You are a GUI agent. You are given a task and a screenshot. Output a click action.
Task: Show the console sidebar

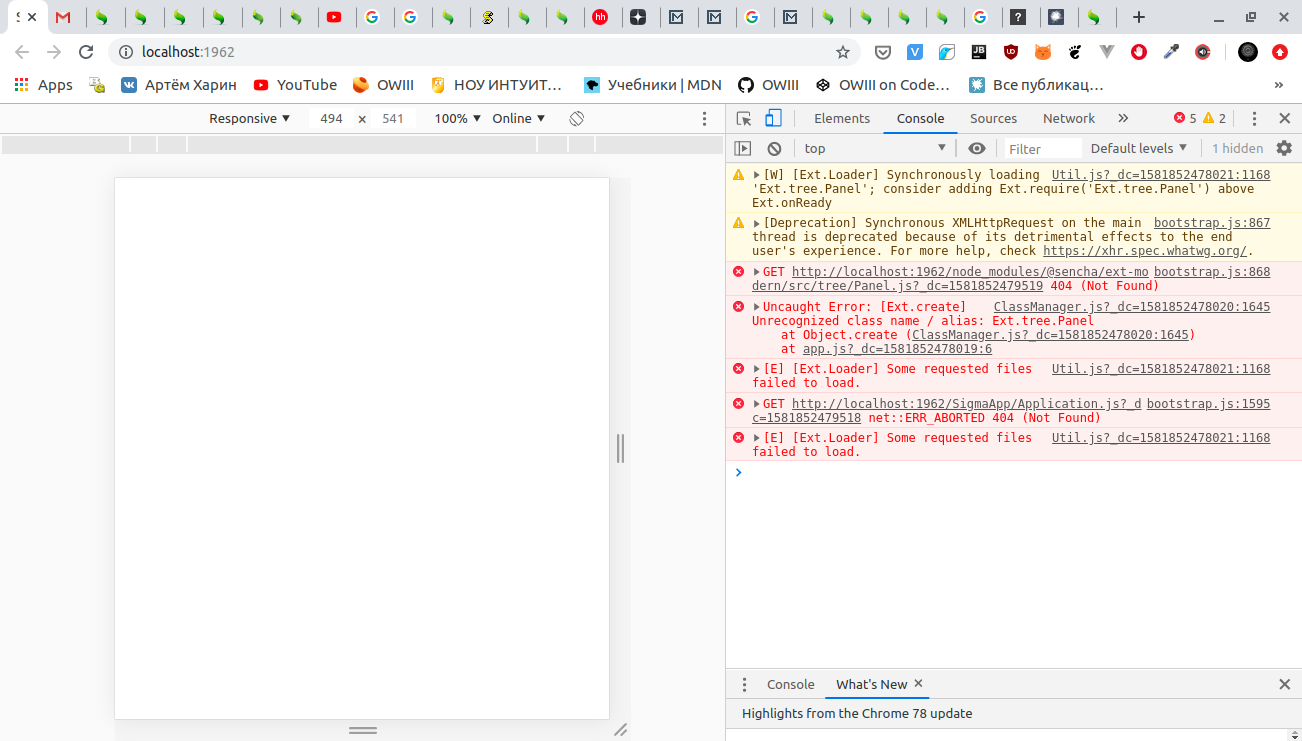(x=742, y=148)
